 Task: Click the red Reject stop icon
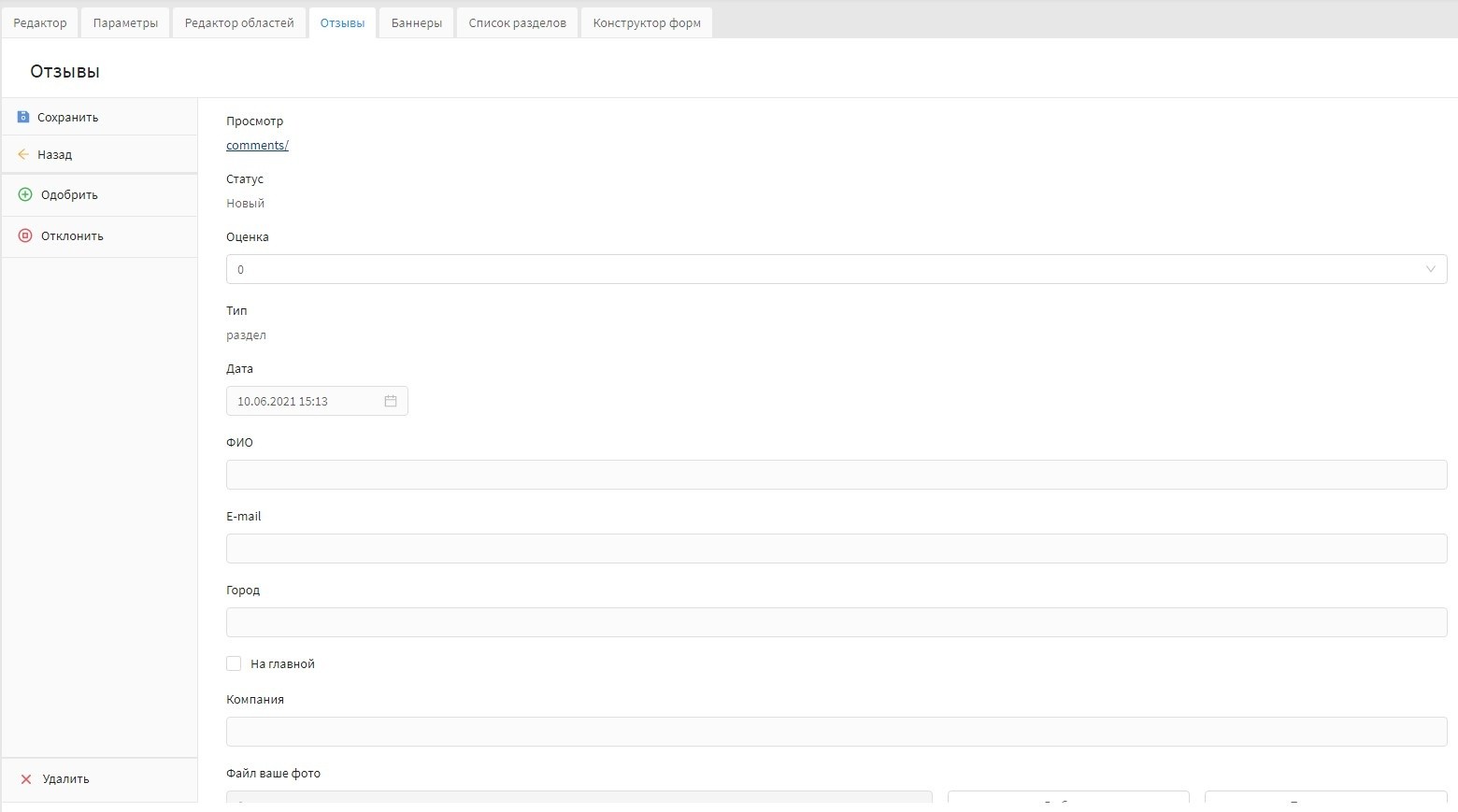pos(25,235)
